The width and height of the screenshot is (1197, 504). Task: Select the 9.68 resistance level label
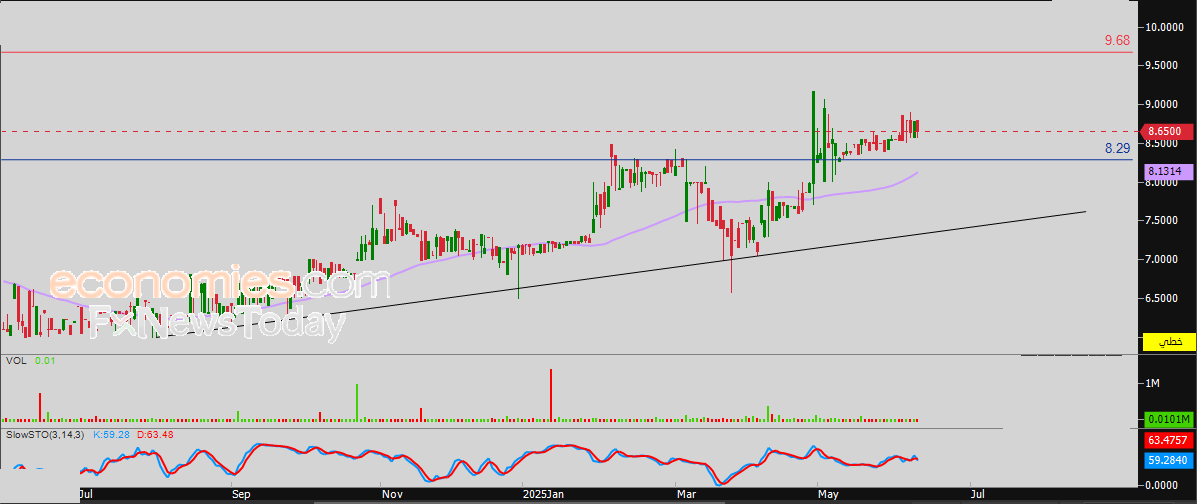click(1117, 40)
